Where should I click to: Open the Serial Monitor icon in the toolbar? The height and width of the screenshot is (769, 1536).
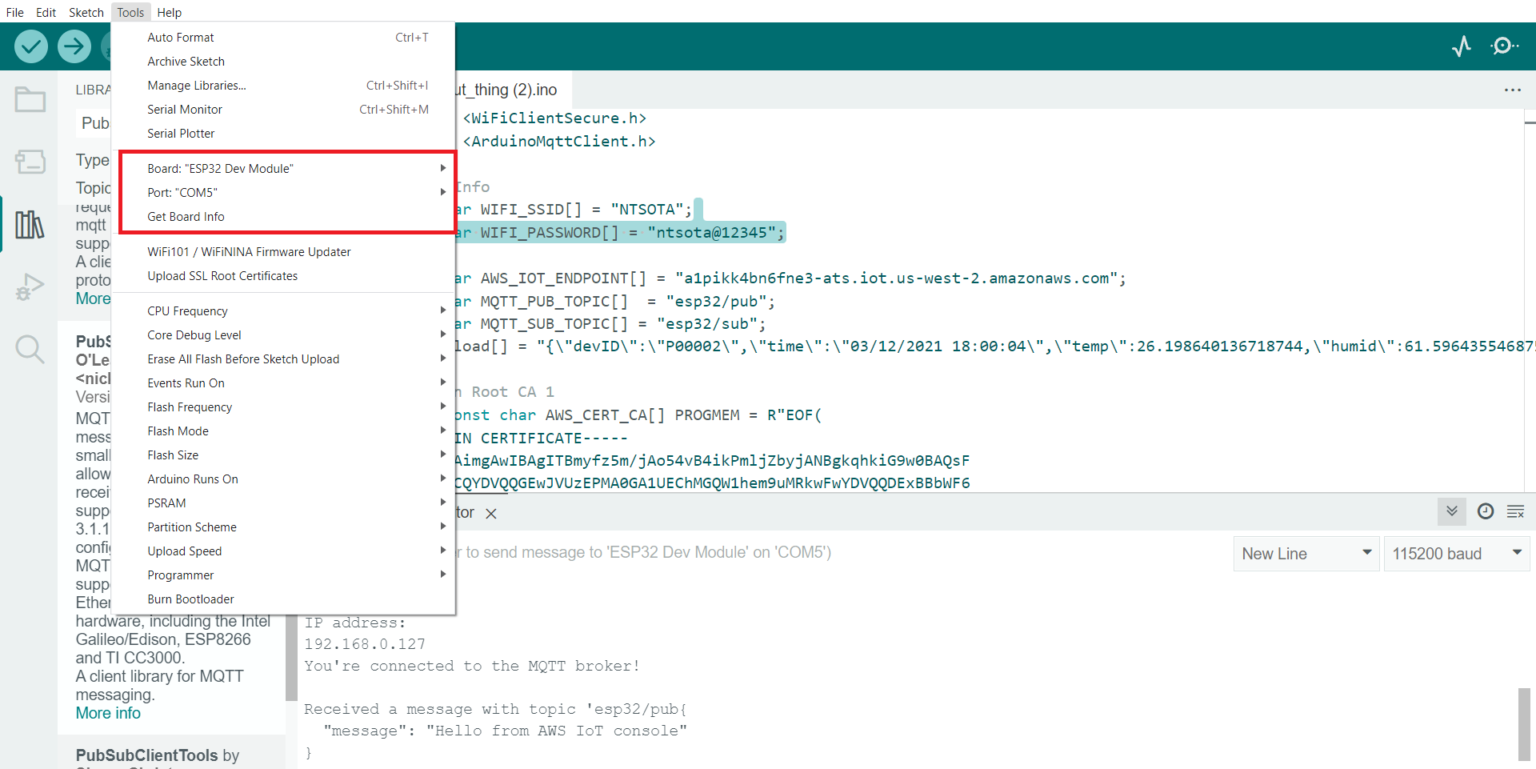[1505, 46]
